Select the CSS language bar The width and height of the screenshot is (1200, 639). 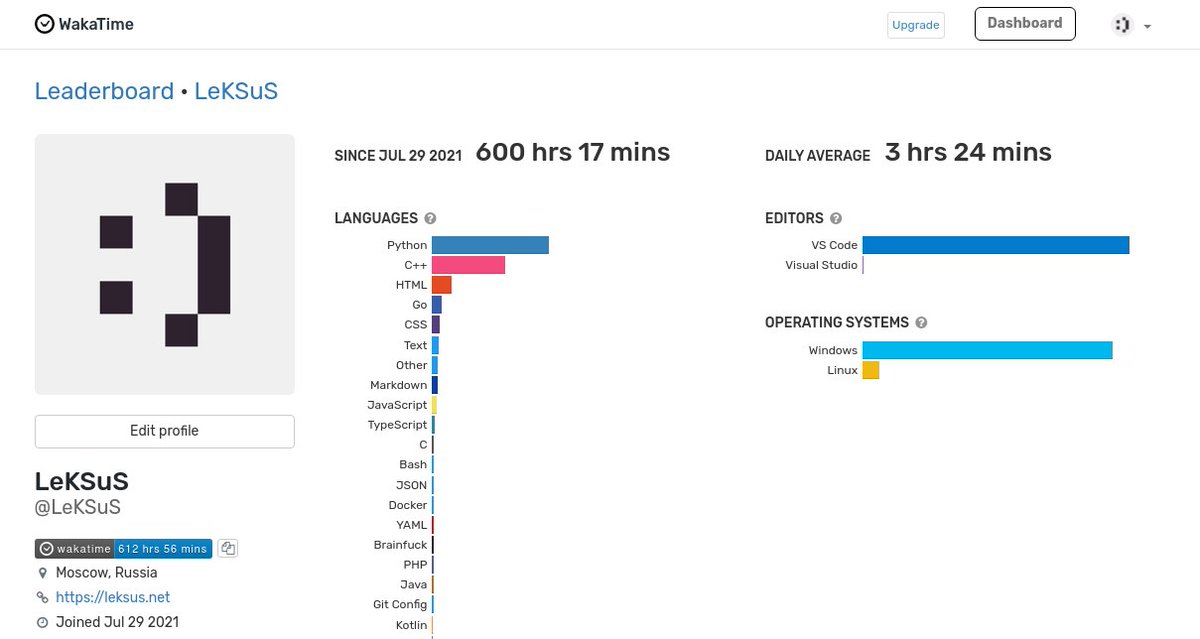point(436,325)
